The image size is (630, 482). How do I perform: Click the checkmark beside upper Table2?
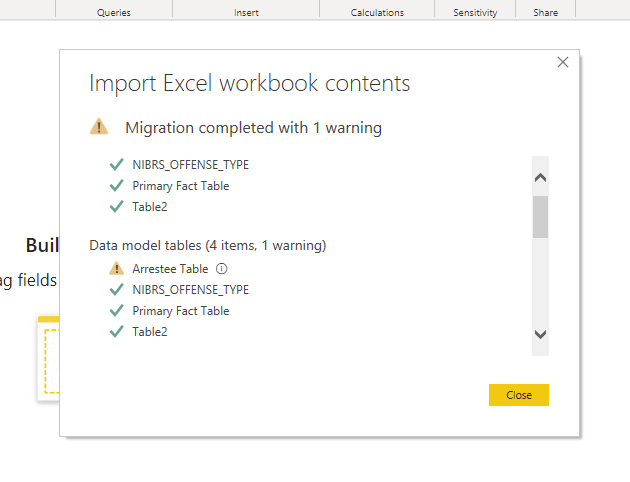(x=117, y=206)
